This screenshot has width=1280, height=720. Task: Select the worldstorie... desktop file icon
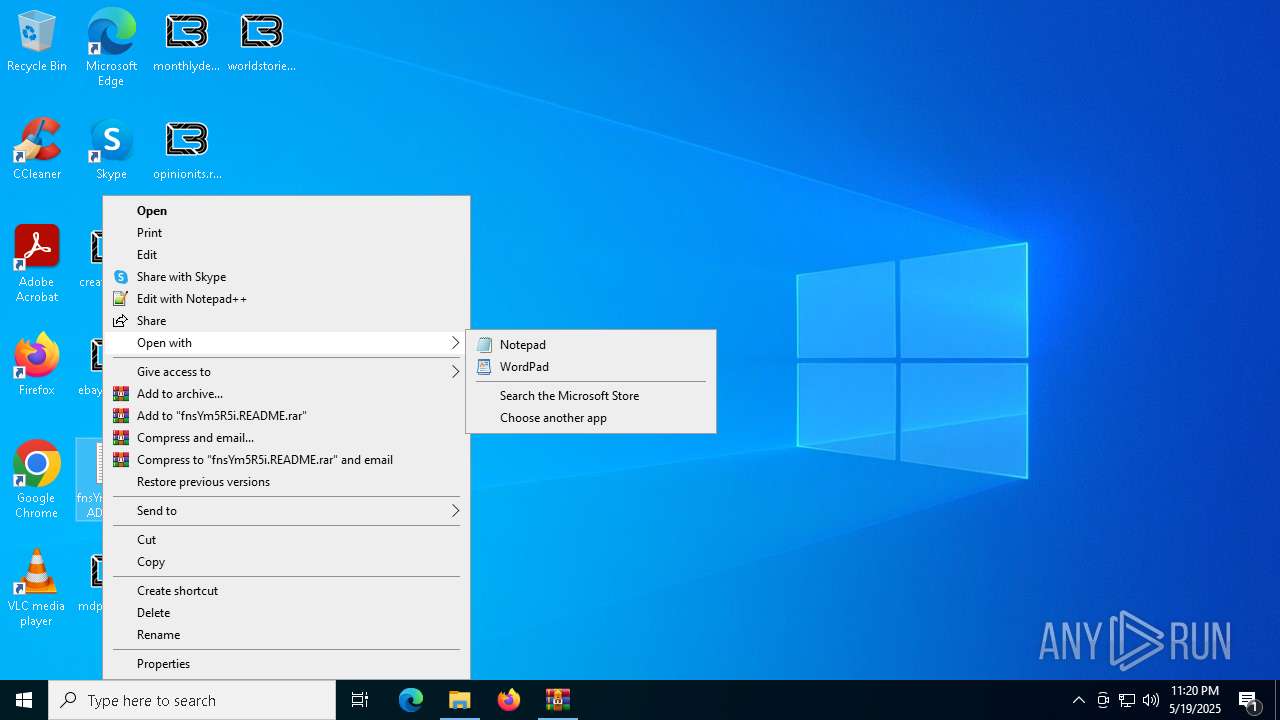(261, 42)
